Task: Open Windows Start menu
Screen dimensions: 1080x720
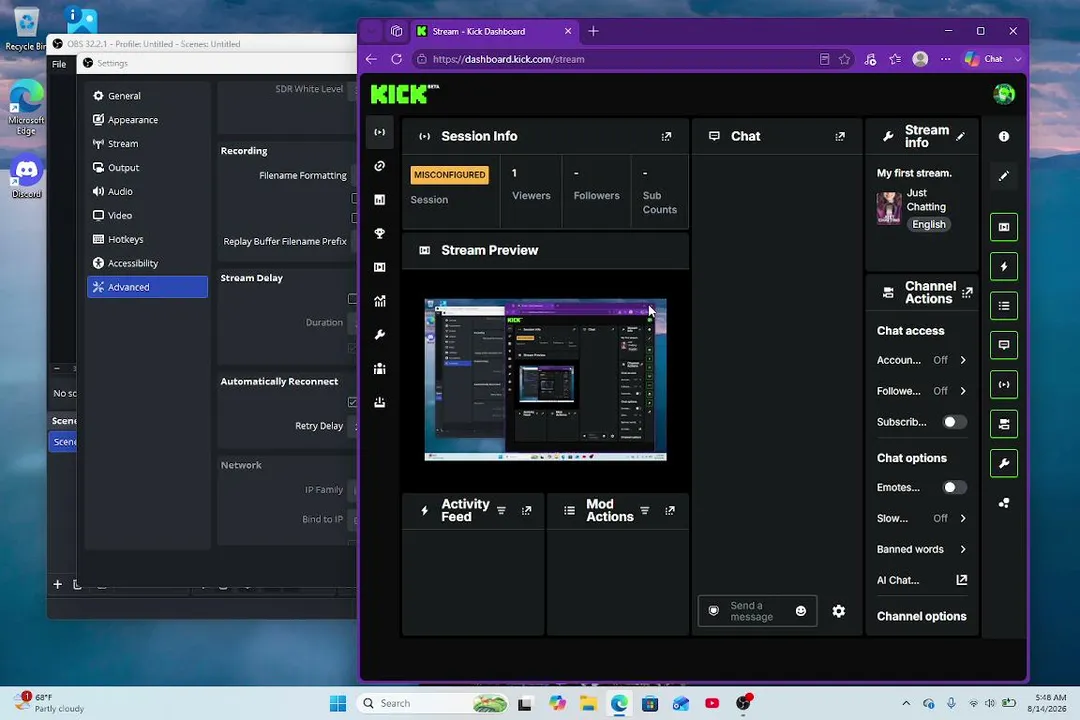Action: tap(338, 703)
